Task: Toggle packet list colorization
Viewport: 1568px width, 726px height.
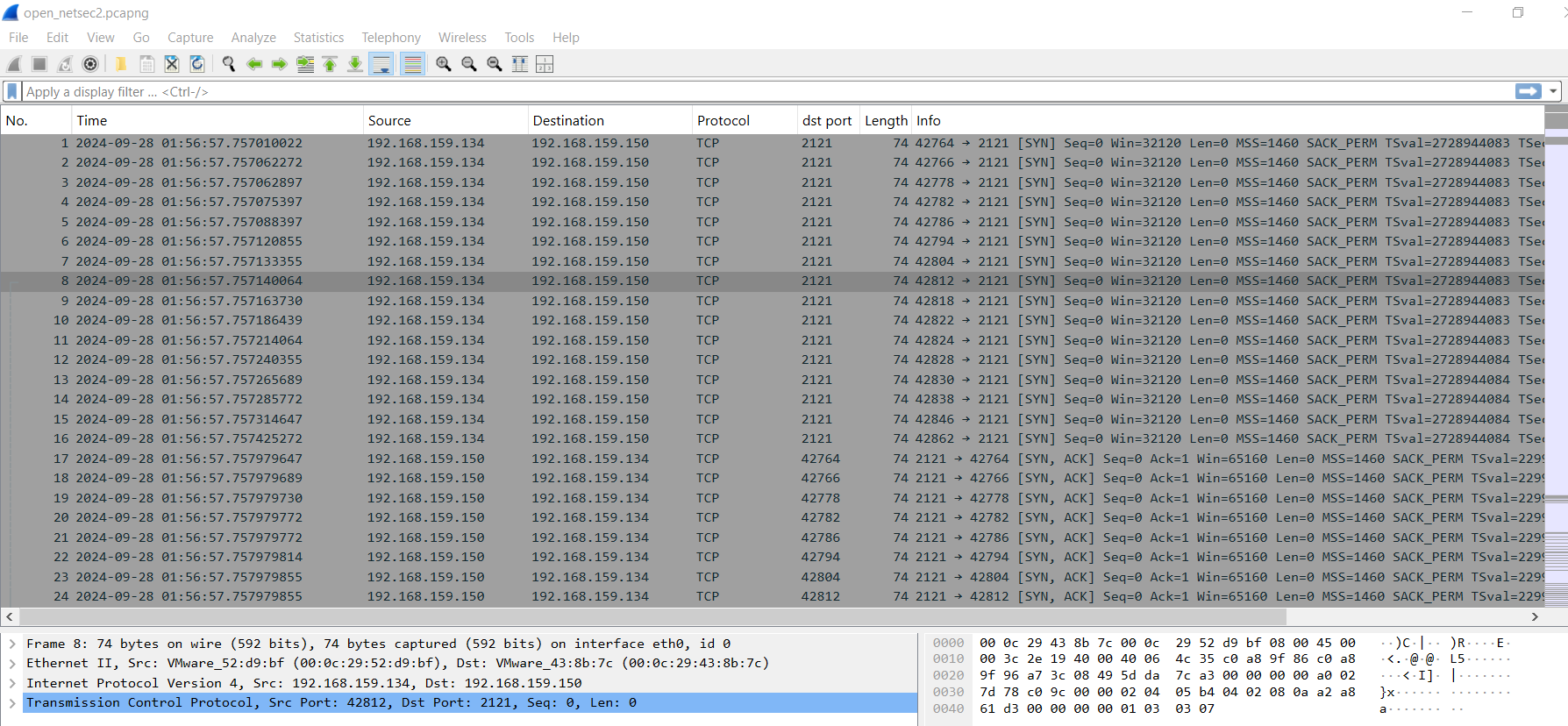Action: [412, 64]
